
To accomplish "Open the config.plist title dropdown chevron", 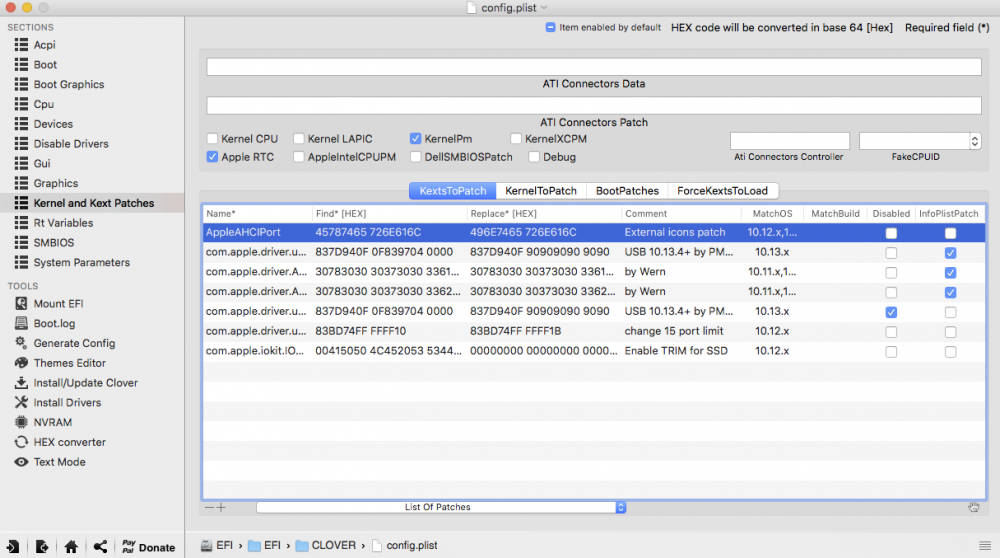I will (x=544, y=8).
